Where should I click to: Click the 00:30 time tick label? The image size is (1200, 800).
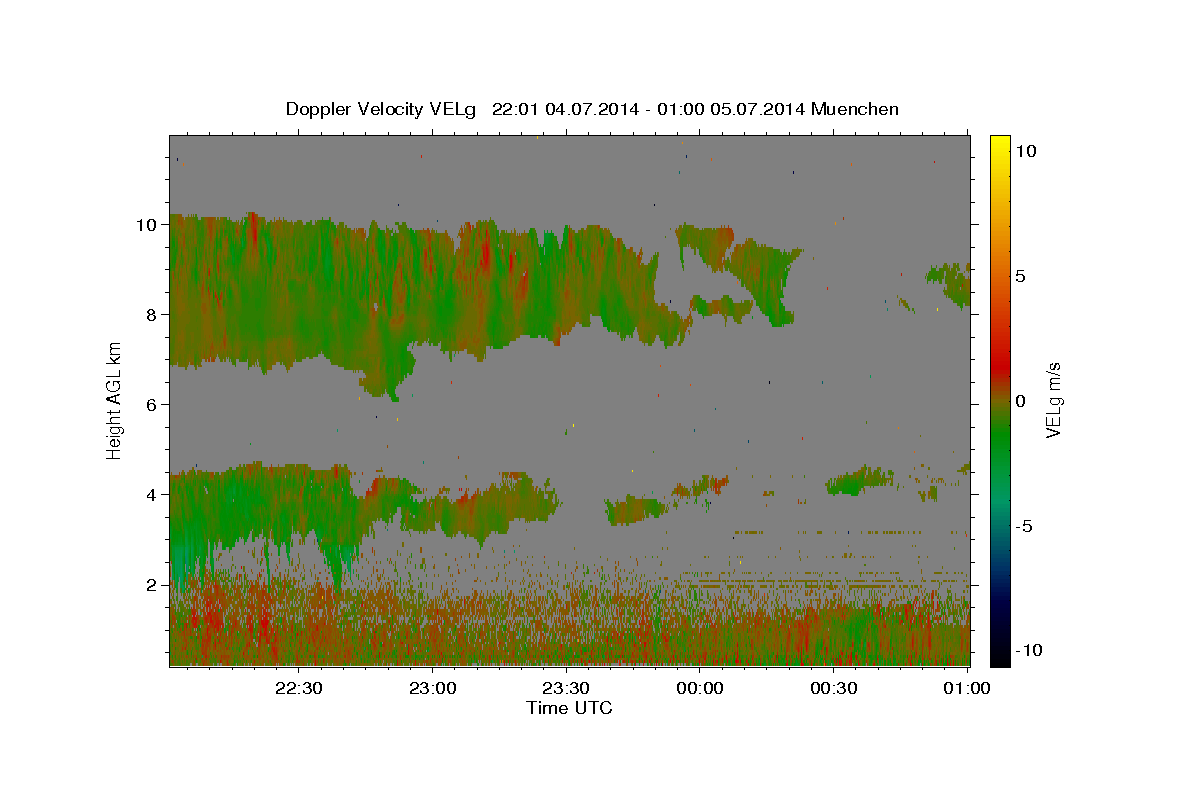(834, 688)
